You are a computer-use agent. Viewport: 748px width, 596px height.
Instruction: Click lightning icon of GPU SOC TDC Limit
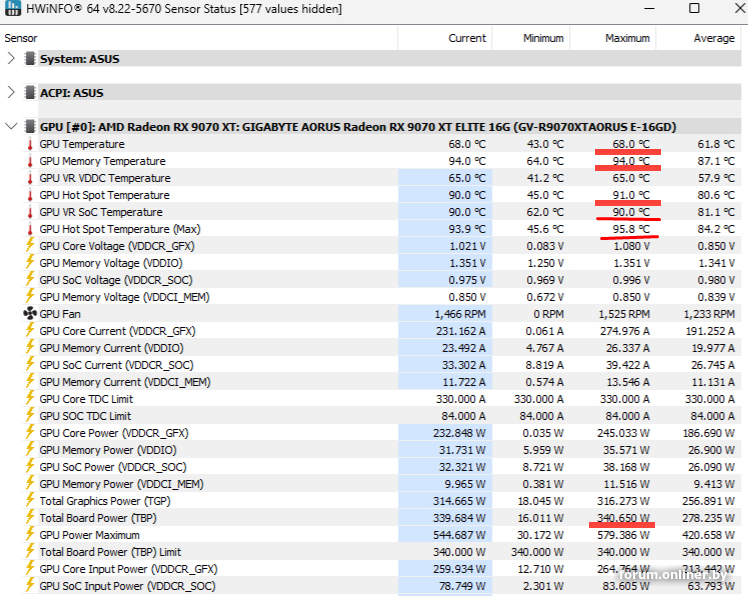[30, 416]
